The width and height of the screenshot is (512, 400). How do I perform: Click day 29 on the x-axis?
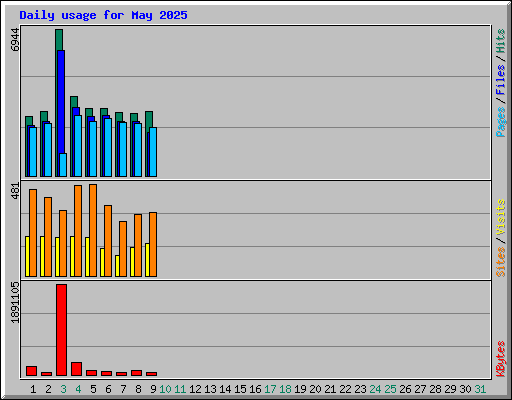tap(450, 389)
